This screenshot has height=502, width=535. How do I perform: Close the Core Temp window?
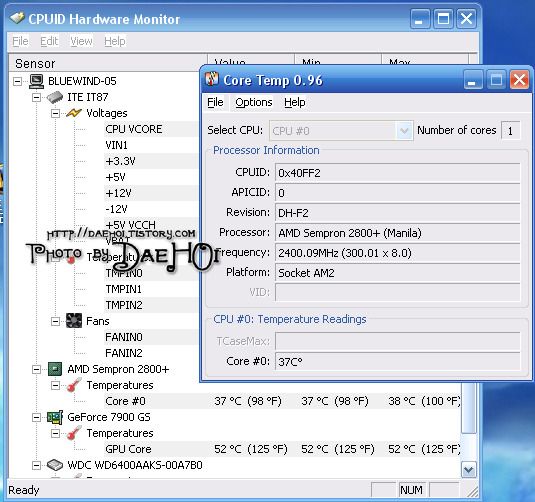coord(519,80)
